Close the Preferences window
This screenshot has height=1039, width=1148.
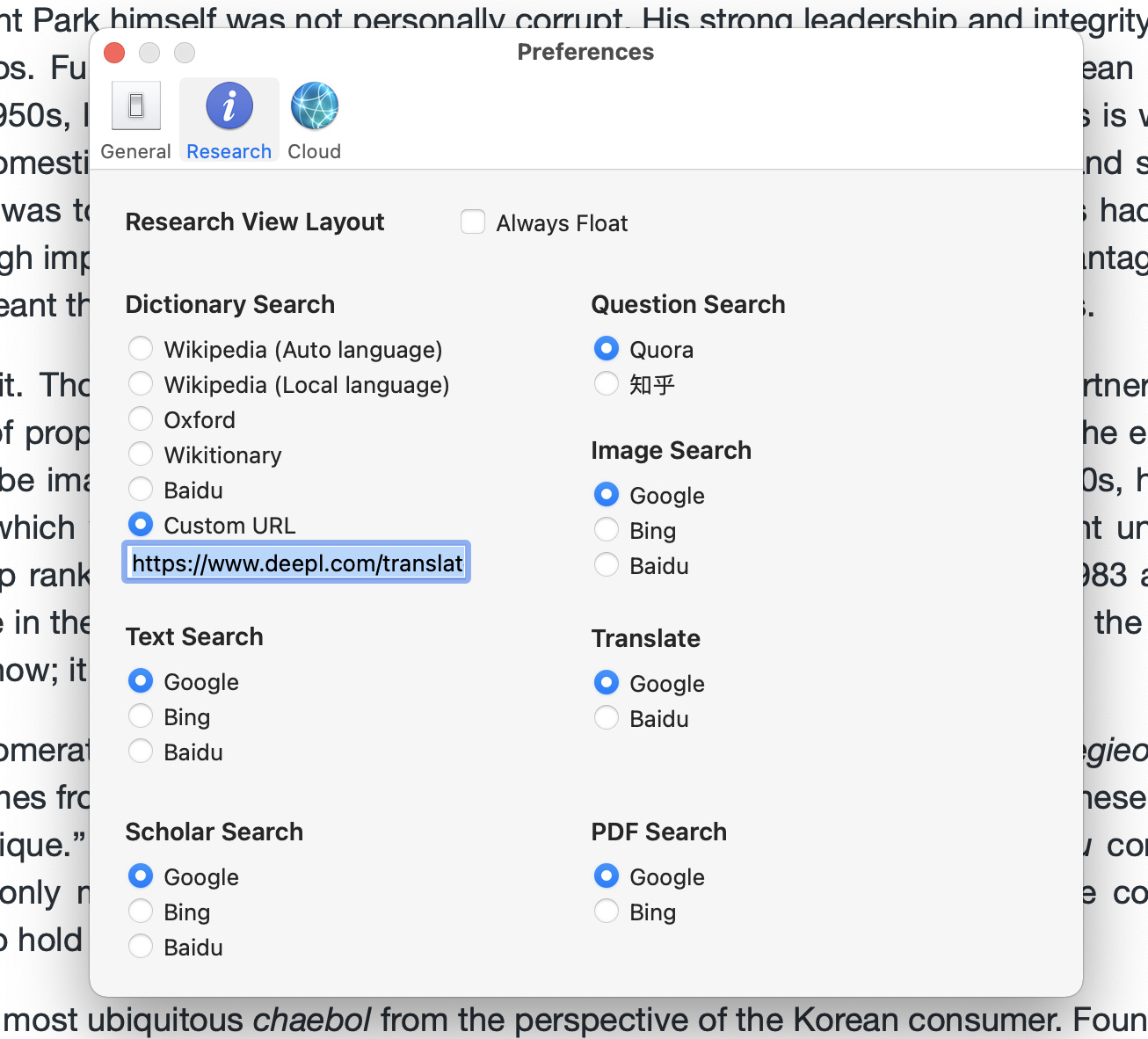[x=114, y=53]
